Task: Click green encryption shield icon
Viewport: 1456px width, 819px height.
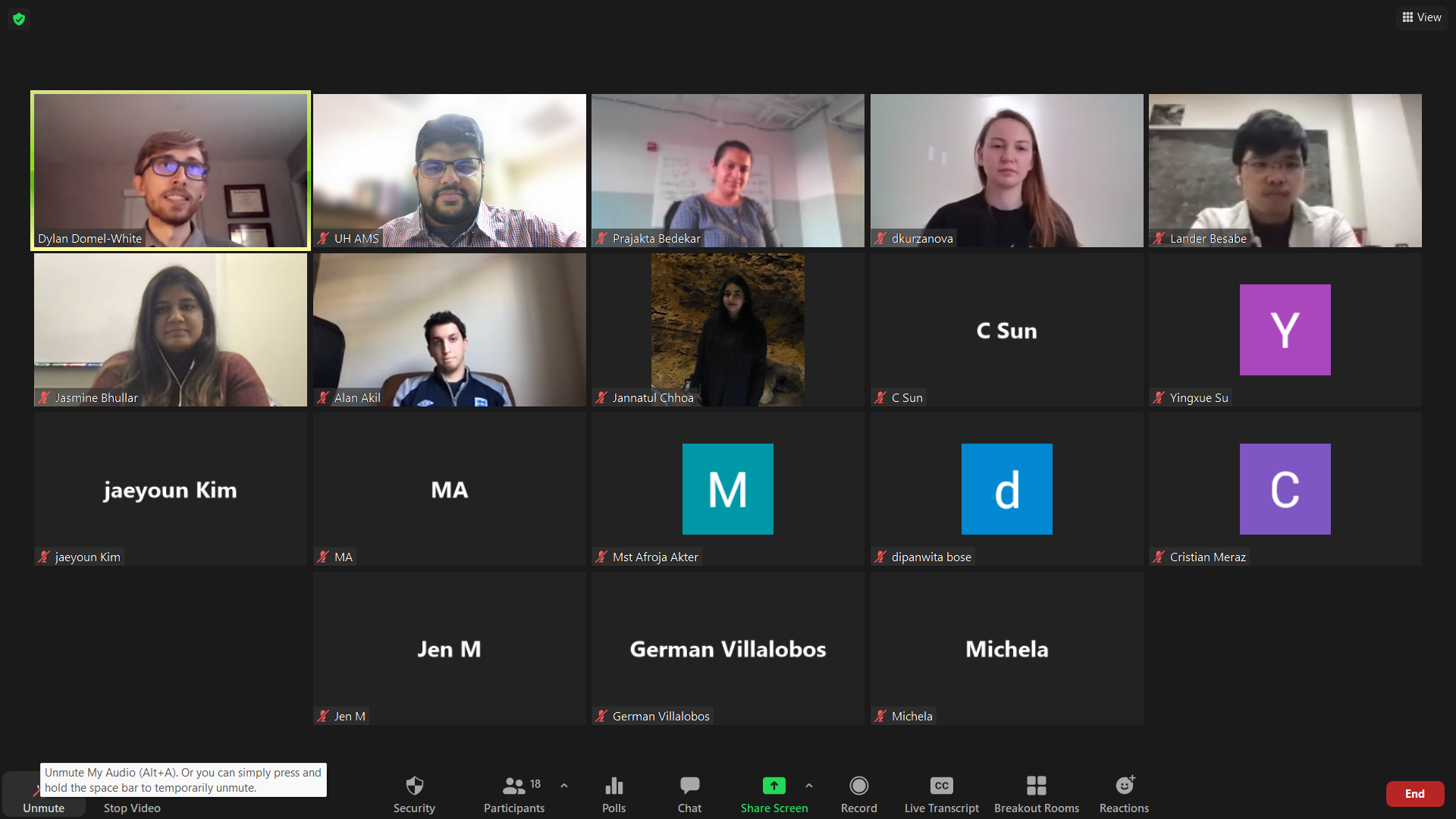Action: click(x=19, y=18)
